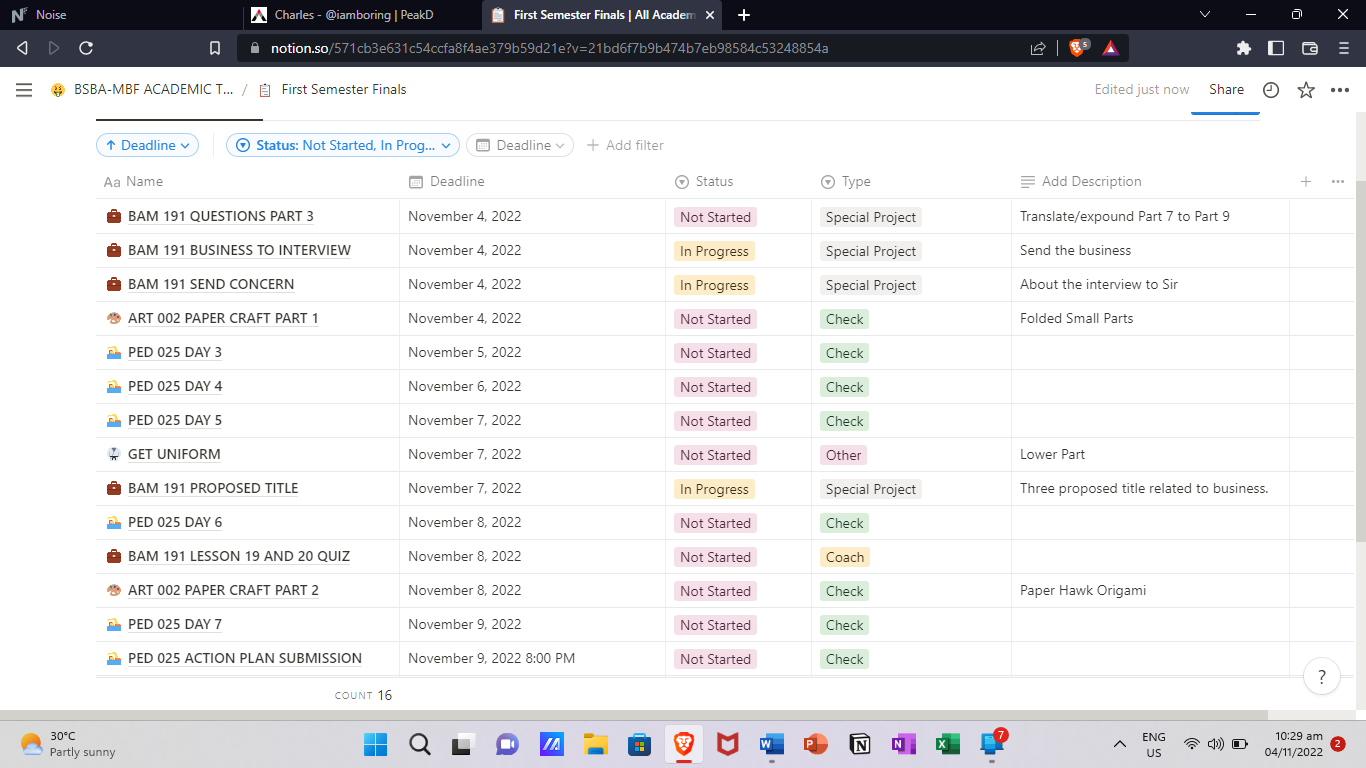1366x768 pixels.
Task: Open the browser tab search dropdown arrow
Action: 1205,15
